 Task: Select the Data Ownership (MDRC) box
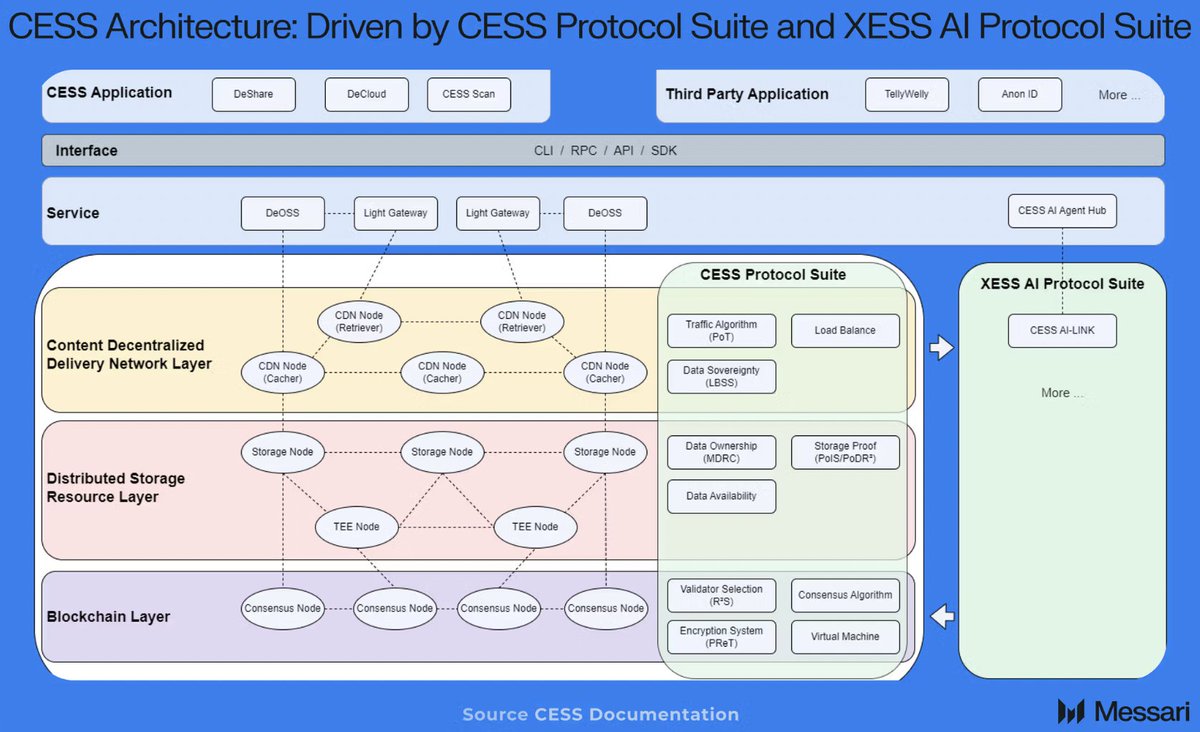(721, 452)
